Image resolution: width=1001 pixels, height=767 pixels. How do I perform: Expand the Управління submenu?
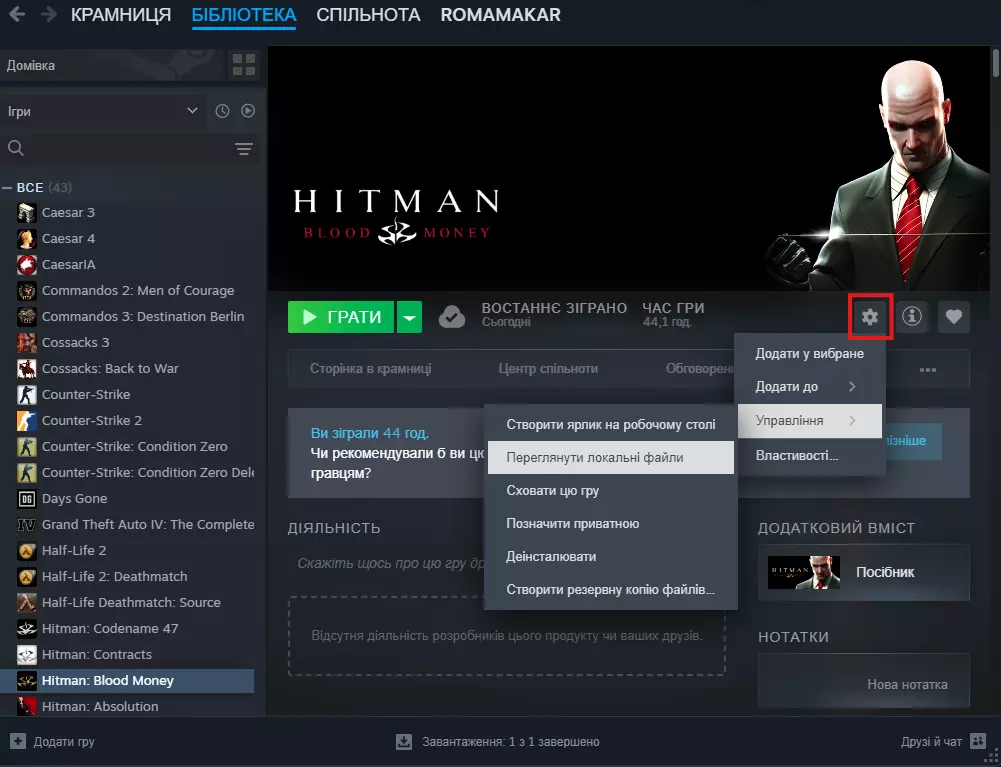click(x=810, y=421)
